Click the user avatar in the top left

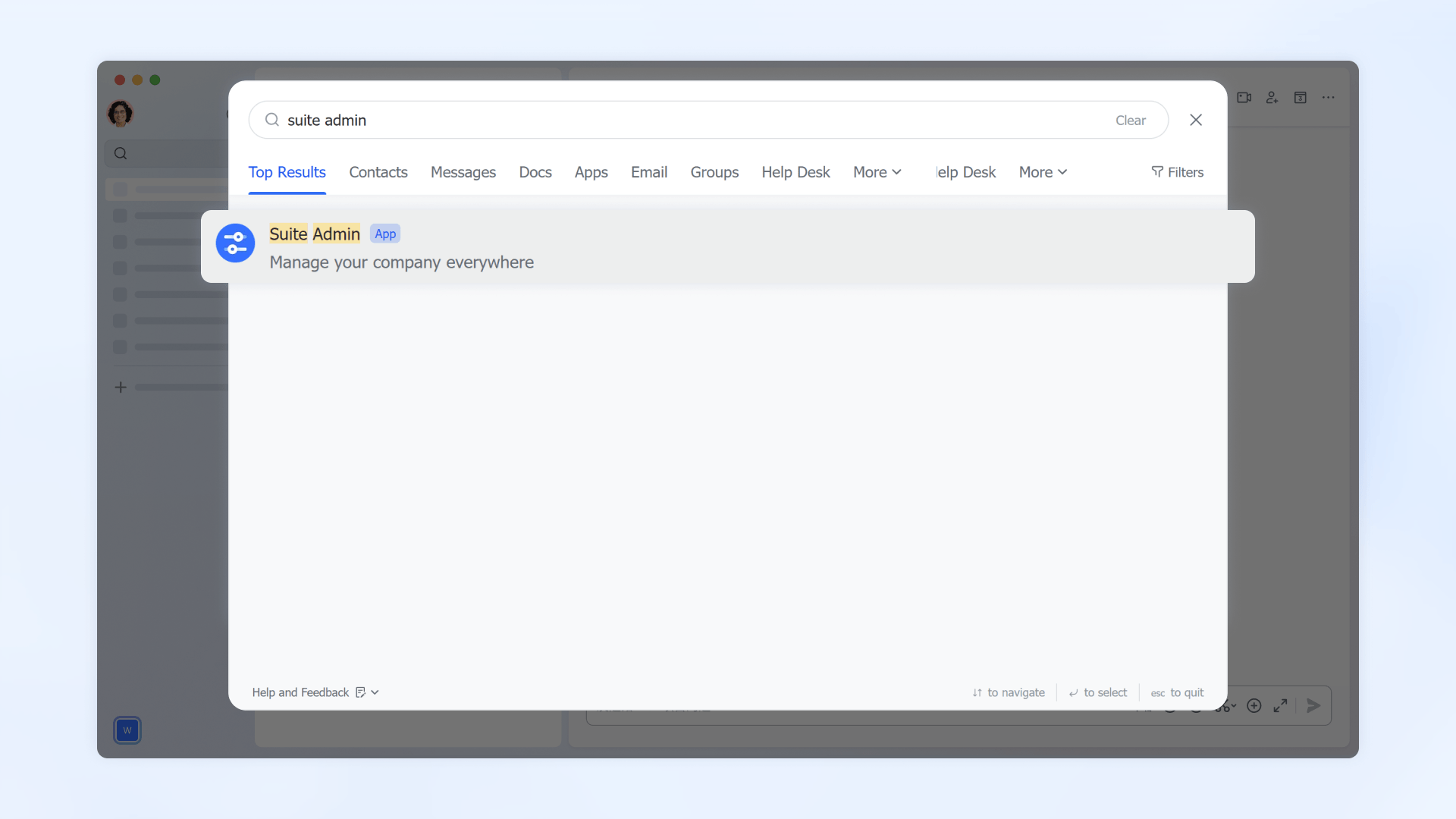120,113
